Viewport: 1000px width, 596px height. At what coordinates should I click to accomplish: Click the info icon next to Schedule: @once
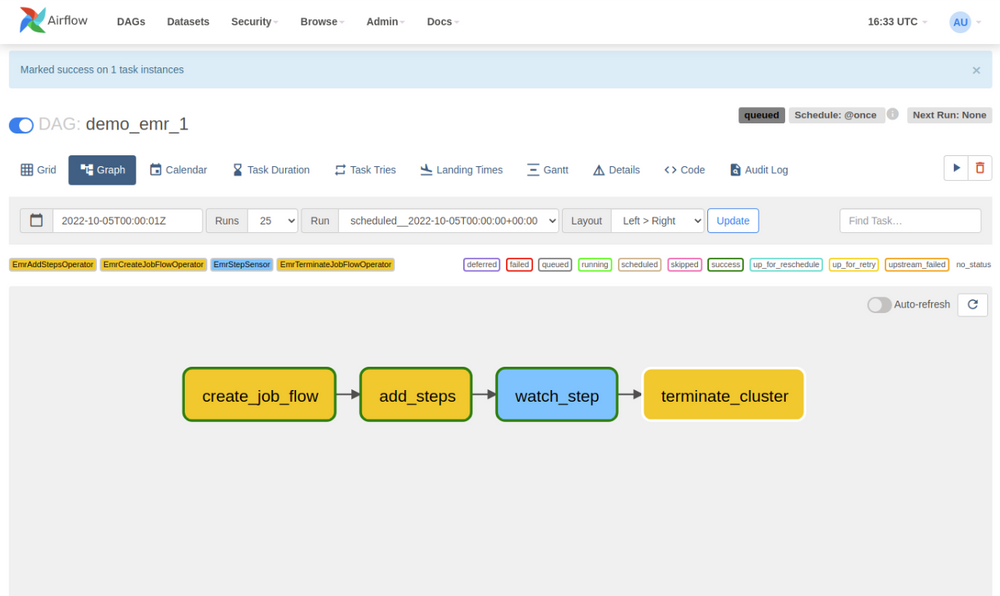coord(891,115)
